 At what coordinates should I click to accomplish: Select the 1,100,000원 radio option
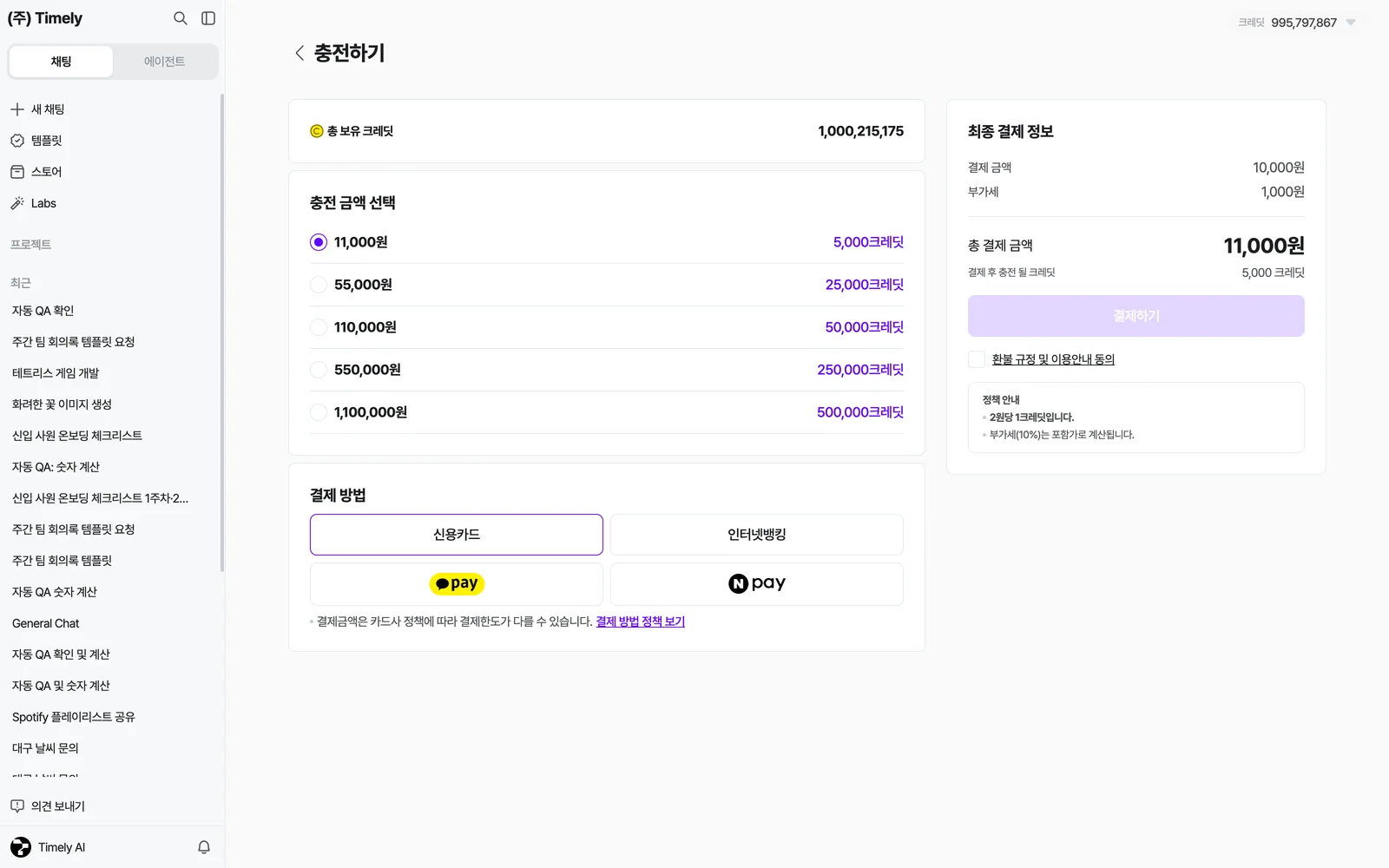click(x=319, y=412)
